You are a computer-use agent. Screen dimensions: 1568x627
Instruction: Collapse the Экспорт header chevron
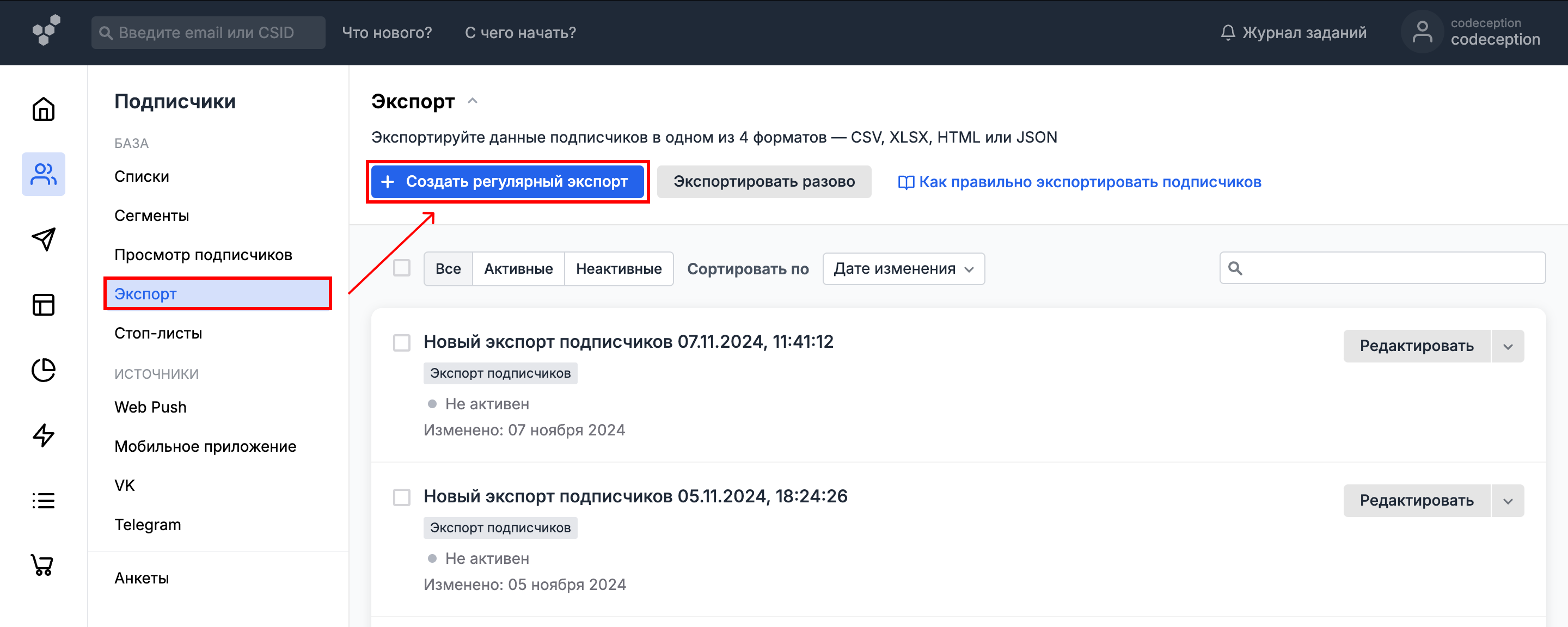coord(473,101)
